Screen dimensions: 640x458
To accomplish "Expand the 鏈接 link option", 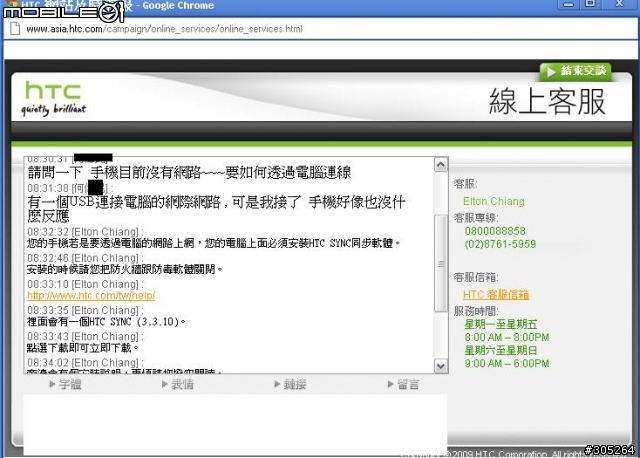I will [290, 384].
